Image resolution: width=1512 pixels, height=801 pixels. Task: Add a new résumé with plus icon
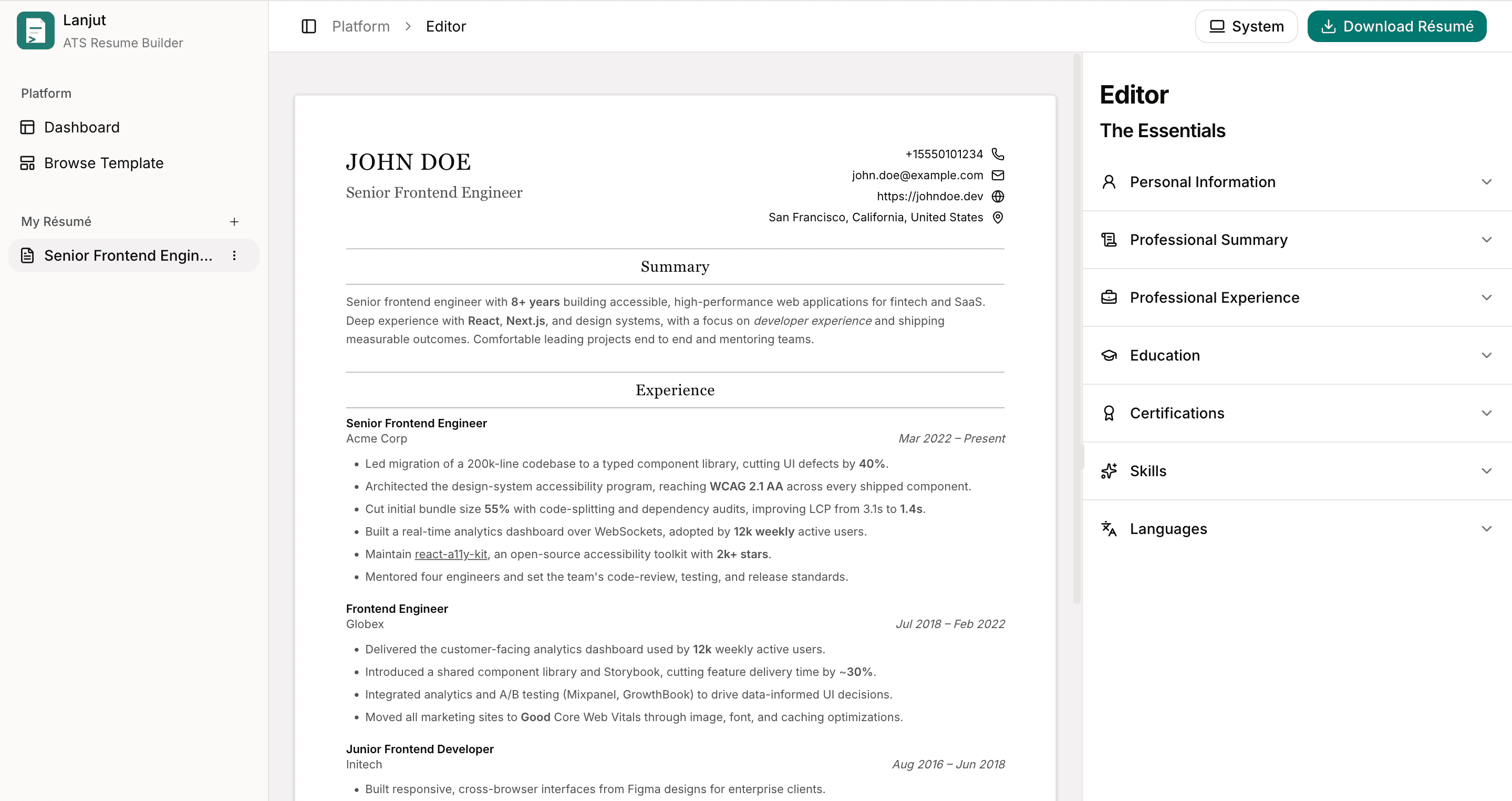[x=234, y=221]
